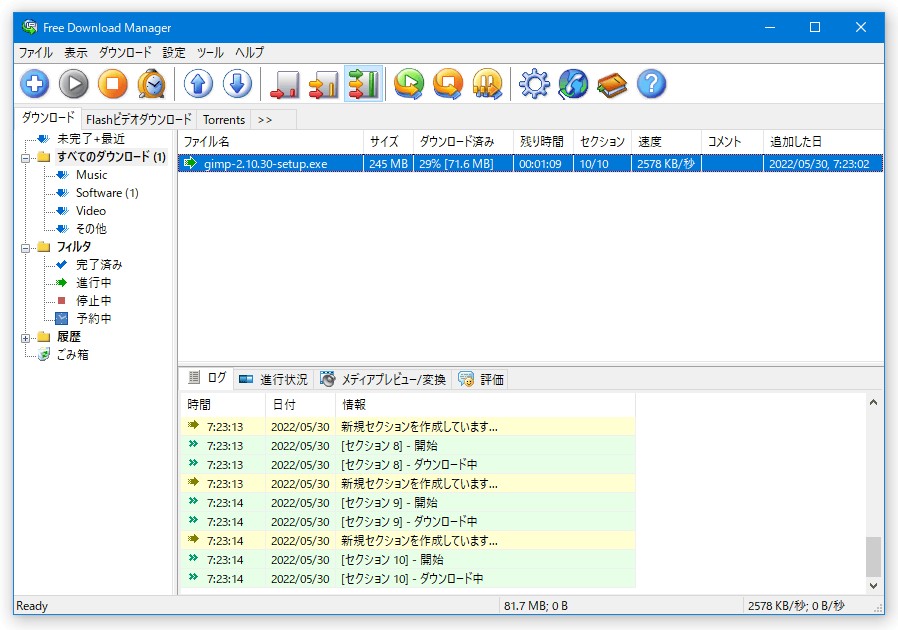Open the 進行状況 tab
The image size is (898, 630).
click(x=273, y=379)
